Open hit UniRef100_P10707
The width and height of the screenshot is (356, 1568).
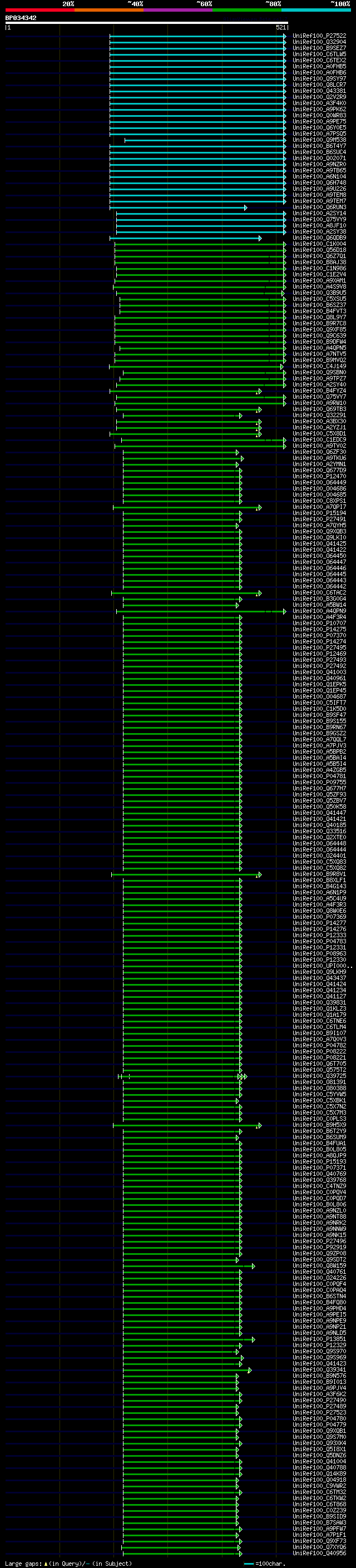(319, 624)
